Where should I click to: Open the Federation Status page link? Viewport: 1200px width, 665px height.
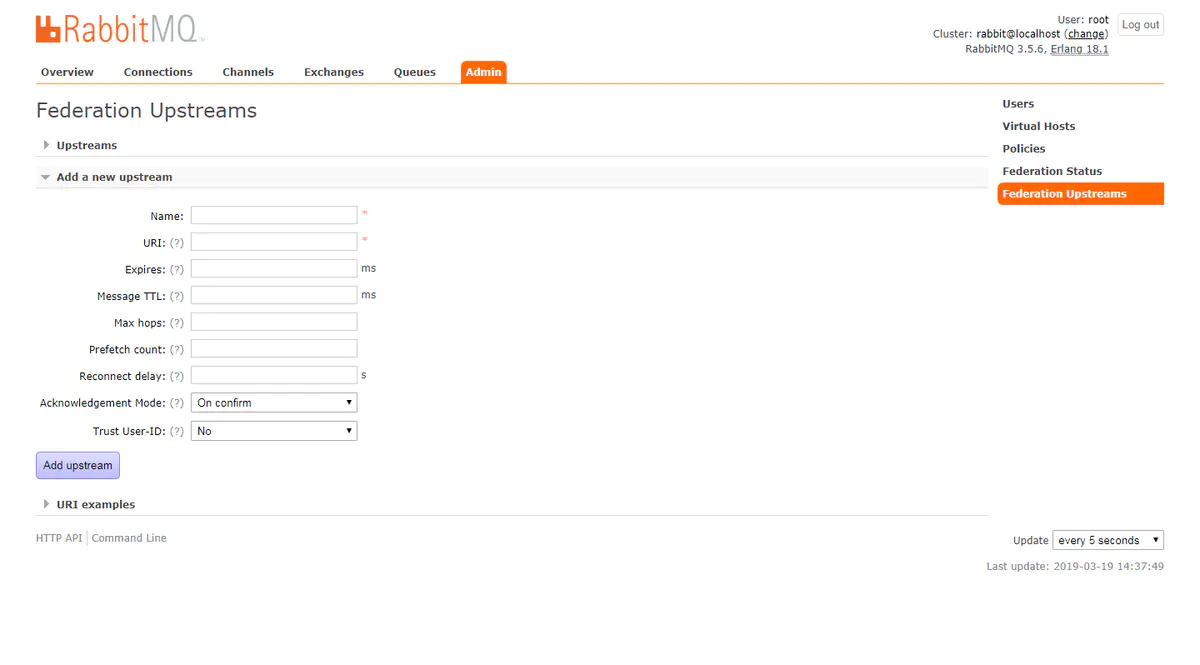[x=1052, y=171]
